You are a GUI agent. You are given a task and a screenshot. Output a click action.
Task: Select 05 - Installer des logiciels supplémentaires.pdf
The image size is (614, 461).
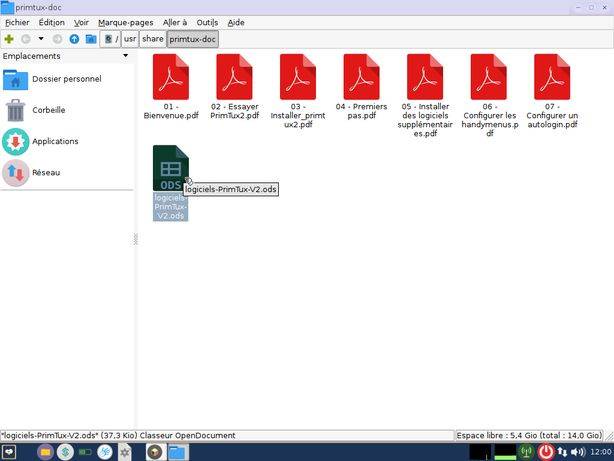(425, 96)
